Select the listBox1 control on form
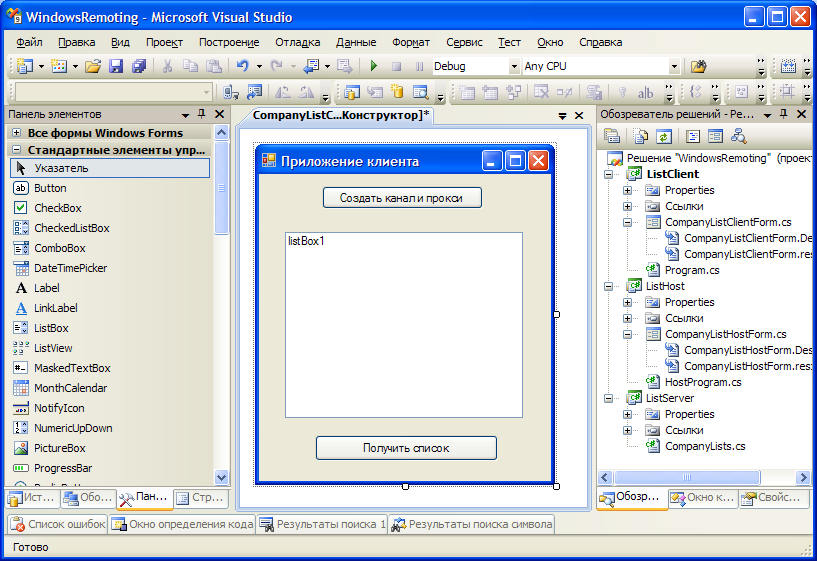This screenshot has height=561, width=817. [404, 325]
